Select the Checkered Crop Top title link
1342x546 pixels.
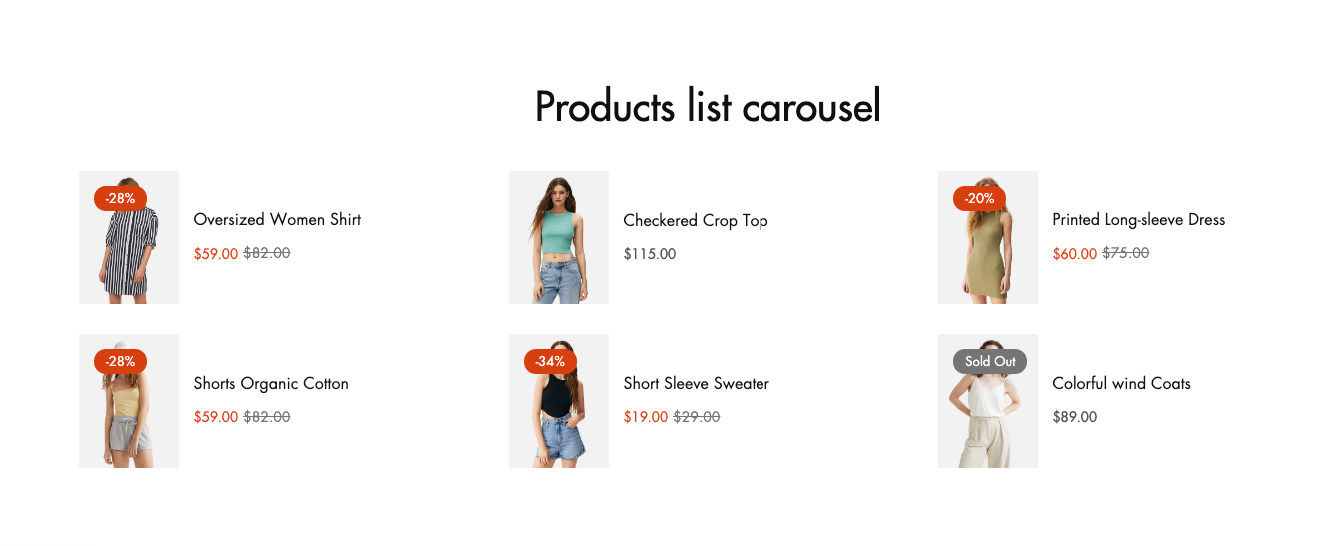(694, 220)
